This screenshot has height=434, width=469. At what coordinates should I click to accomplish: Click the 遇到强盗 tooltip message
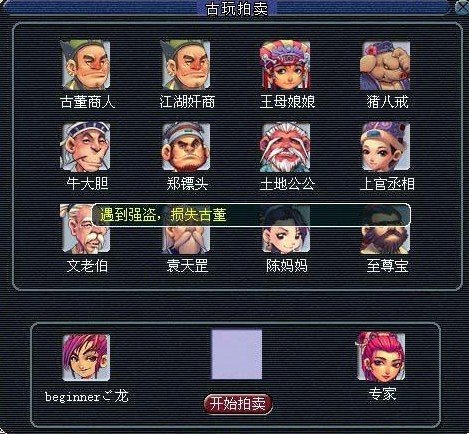point(251,215)
